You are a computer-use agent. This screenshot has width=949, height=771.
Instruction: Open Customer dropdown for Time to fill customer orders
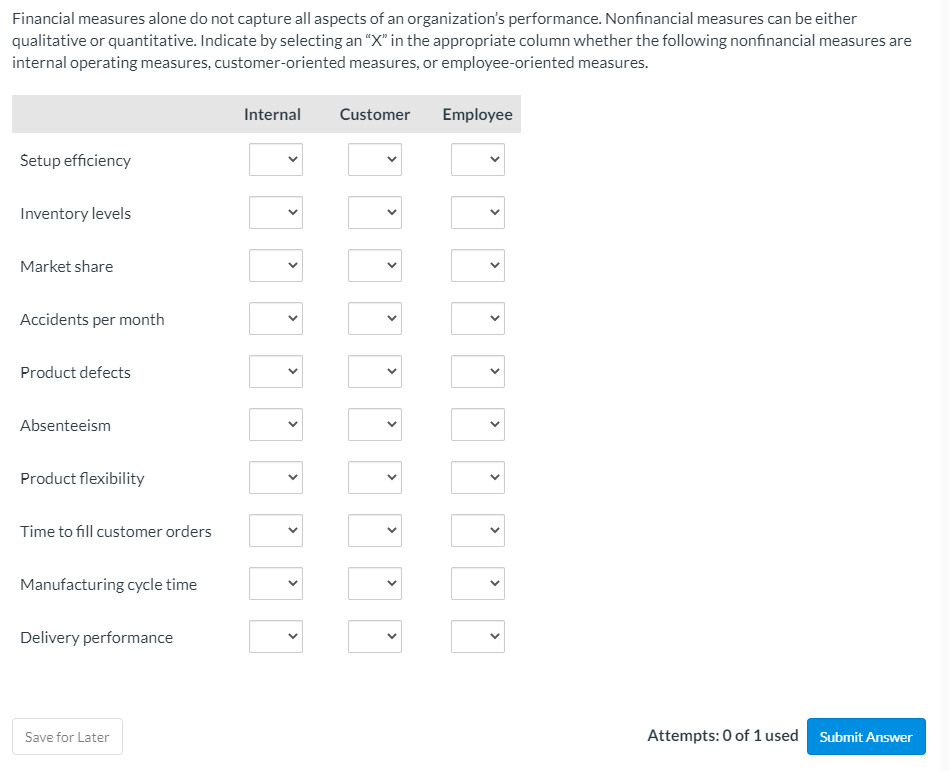[375, 530]
